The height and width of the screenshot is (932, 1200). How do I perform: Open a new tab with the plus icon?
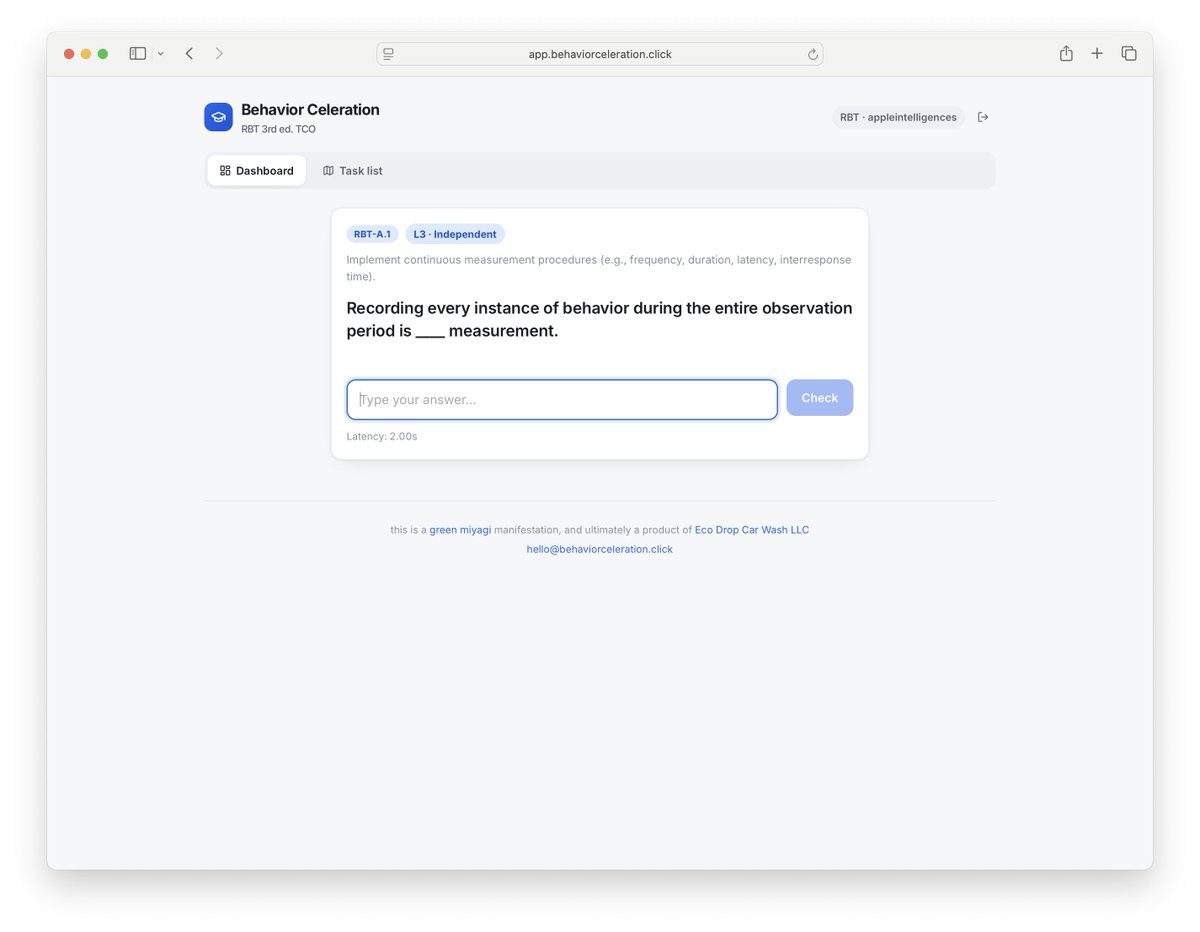pos(1097,53)
